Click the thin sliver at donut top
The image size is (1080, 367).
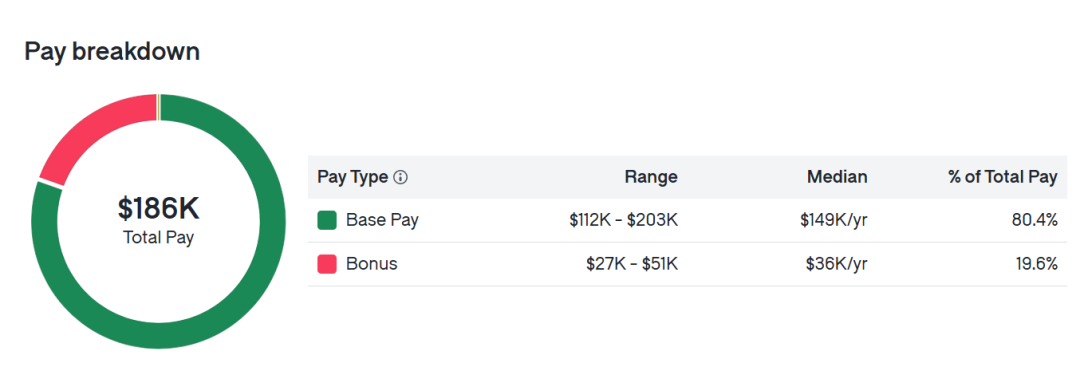coord(159,107)
